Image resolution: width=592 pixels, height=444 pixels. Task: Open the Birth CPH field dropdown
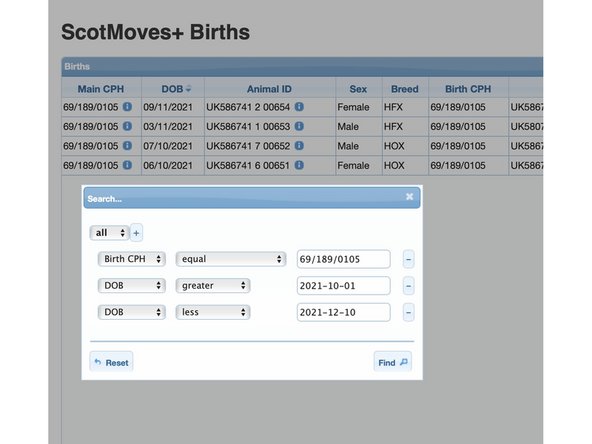(132, 259)
